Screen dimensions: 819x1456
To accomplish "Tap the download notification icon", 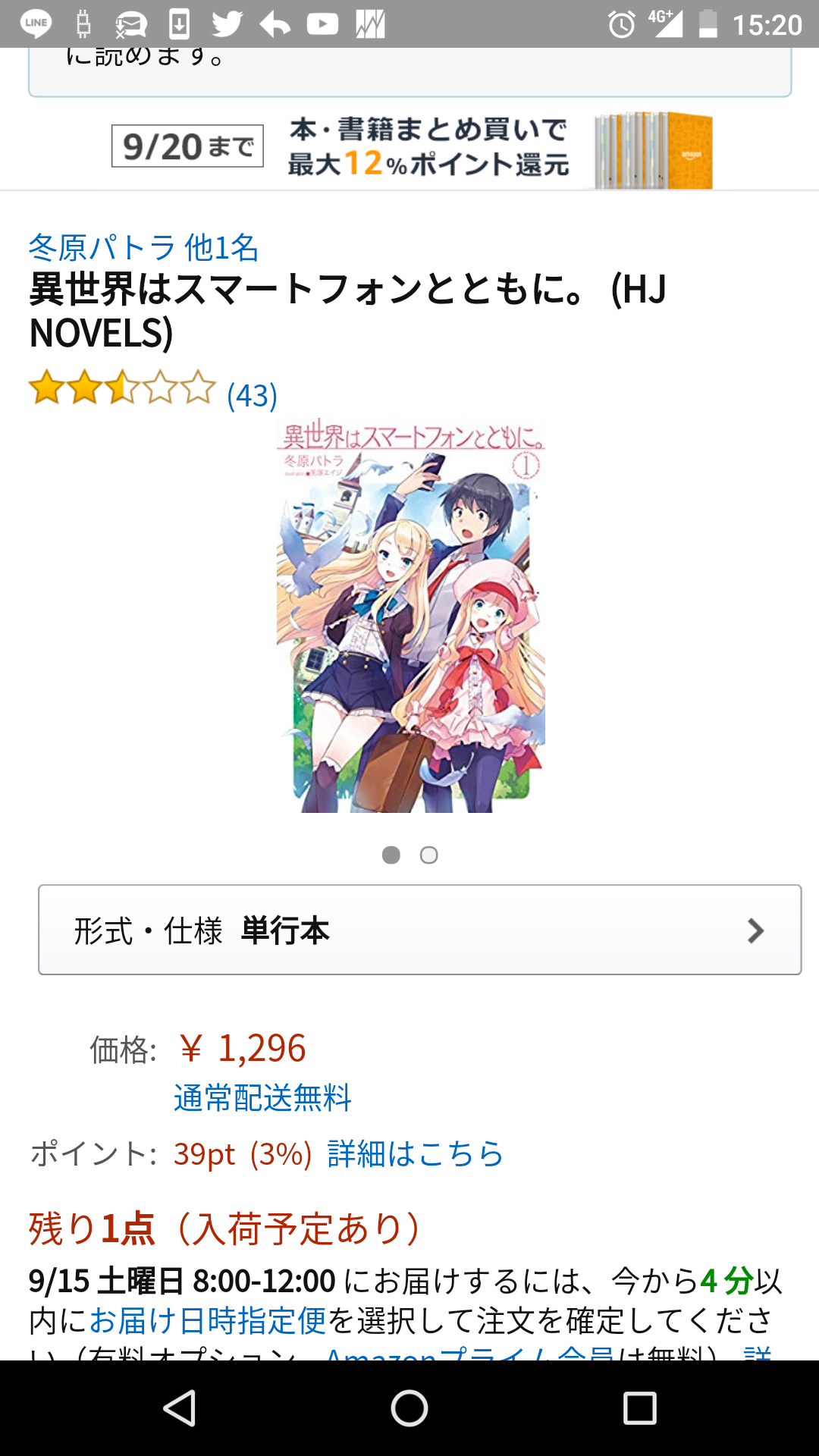I will (x=179, y=24).
